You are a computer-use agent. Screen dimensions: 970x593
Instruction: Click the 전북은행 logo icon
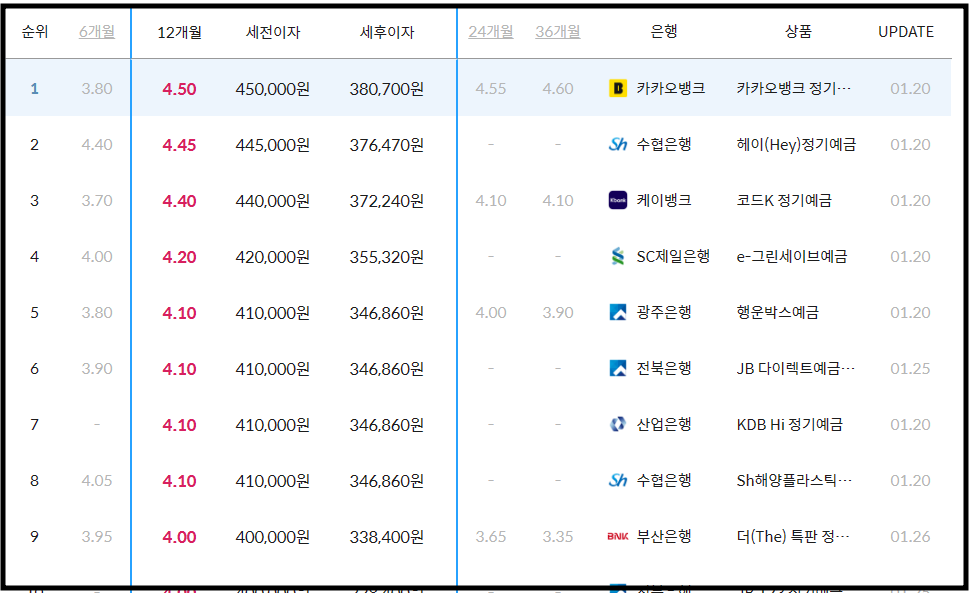point(617,369)
